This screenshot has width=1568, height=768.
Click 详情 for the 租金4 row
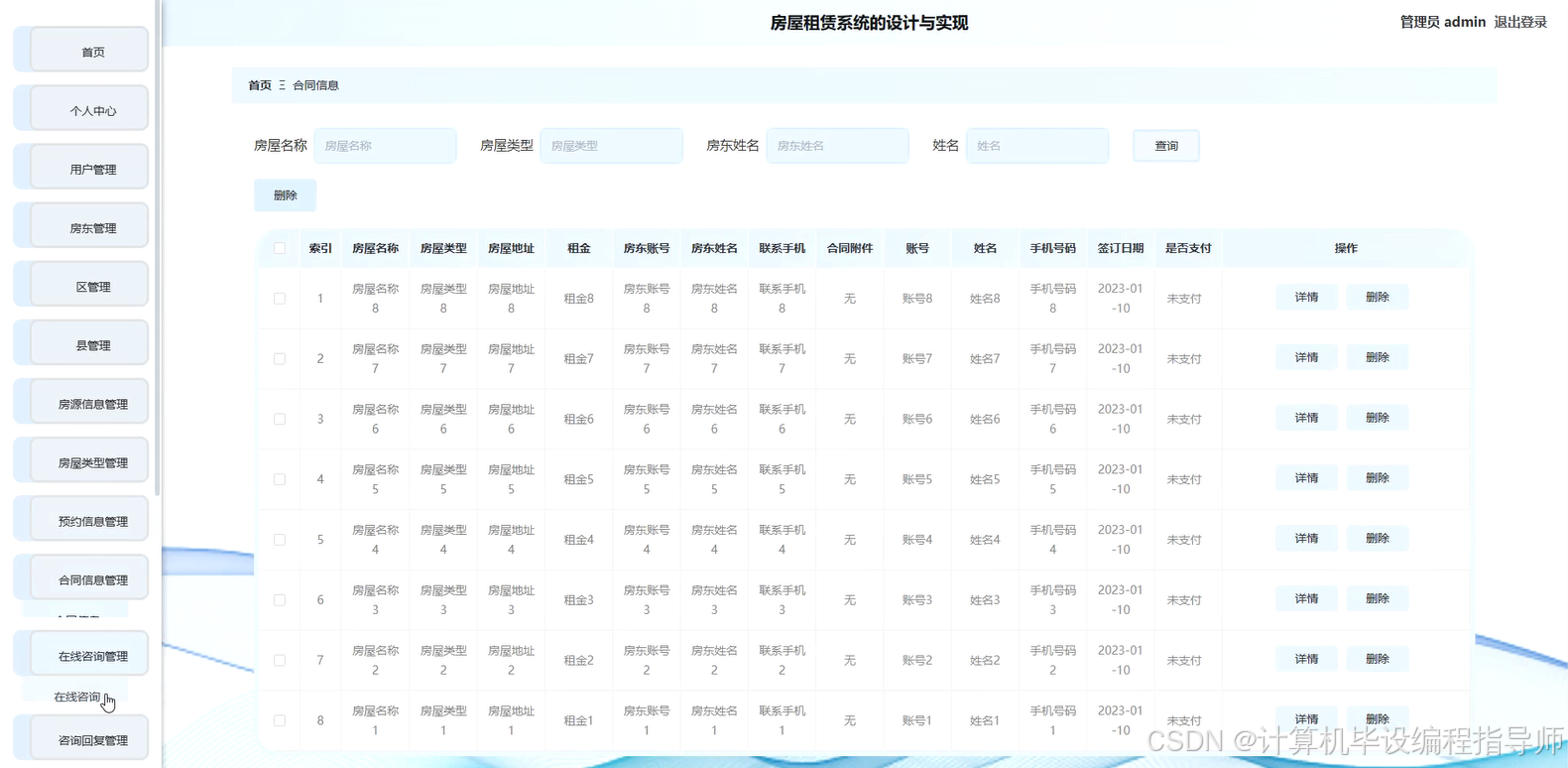(1306, 539)
